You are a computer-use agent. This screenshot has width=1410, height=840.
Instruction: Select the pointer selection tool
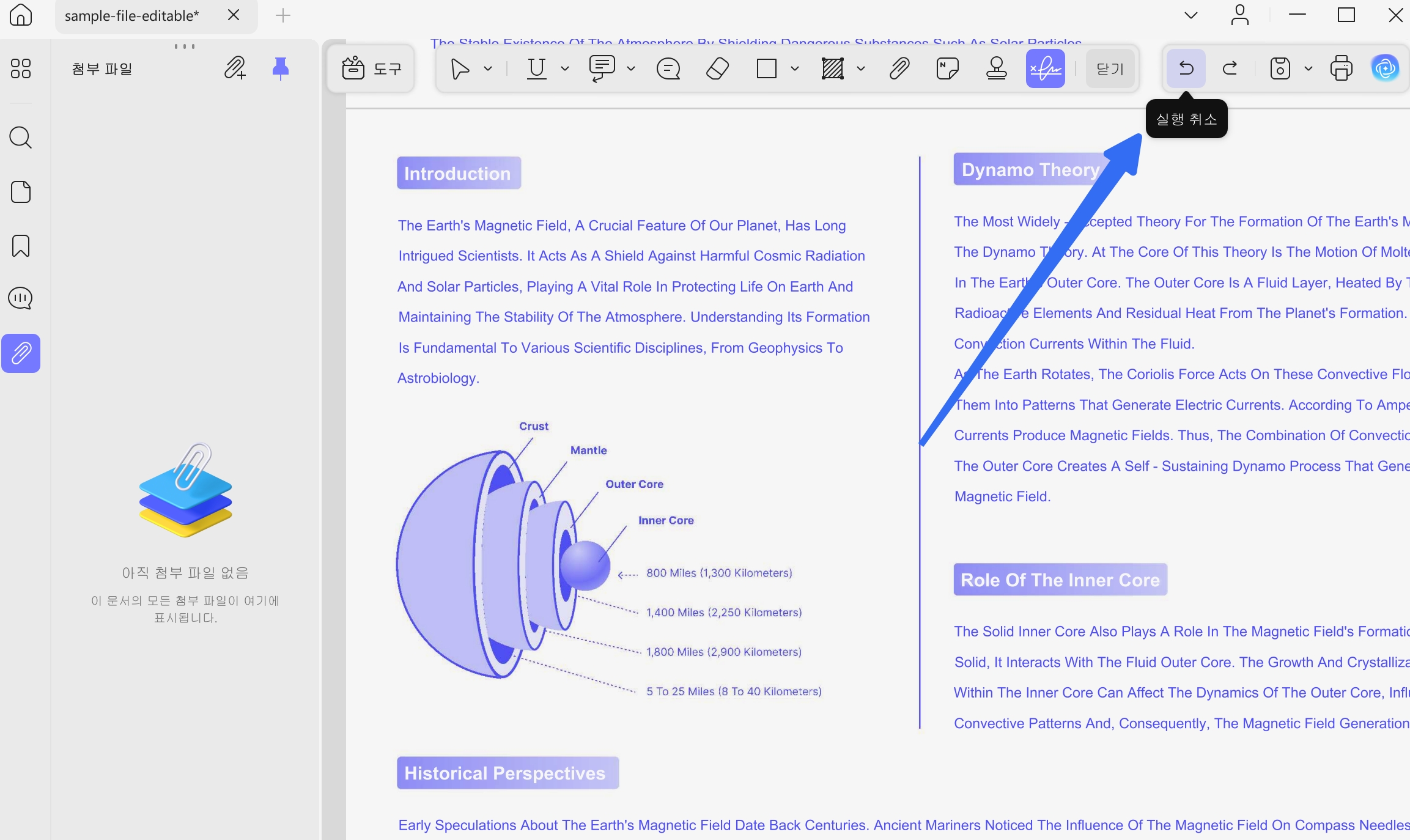(x=460, y=68)
